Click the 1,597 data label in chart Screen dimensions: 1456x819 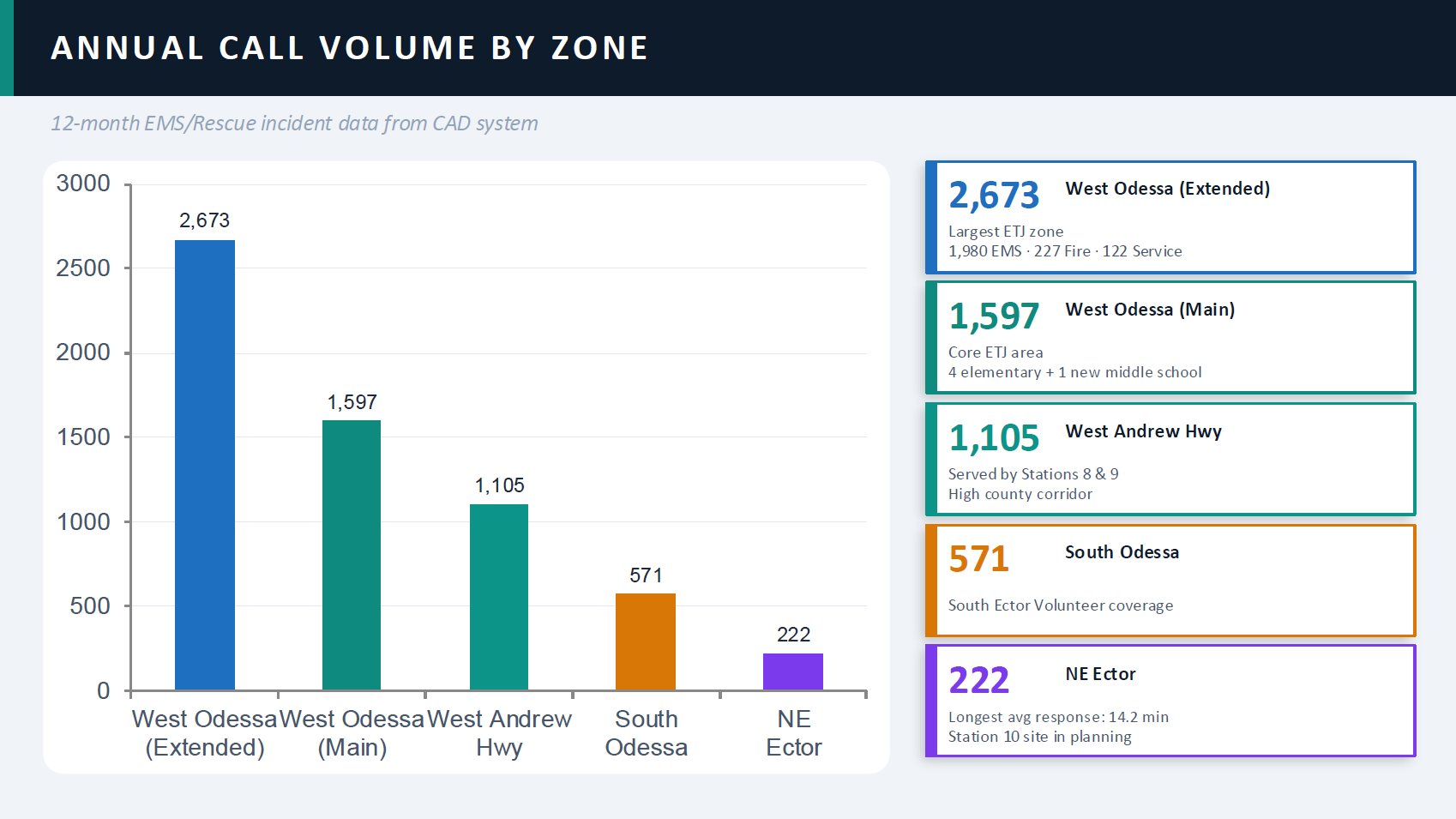(x=352, y=402)
